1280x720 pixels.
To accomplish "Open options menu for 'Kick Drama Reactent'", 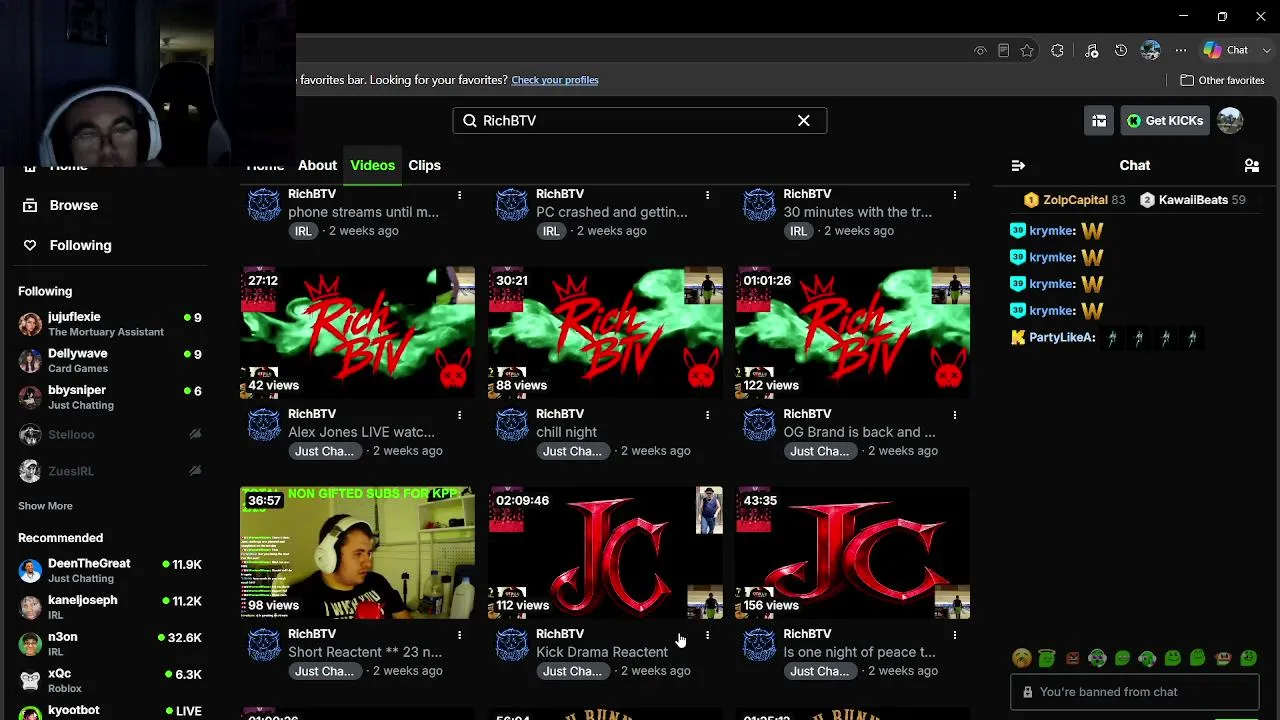I will click(x=707, y=634).
